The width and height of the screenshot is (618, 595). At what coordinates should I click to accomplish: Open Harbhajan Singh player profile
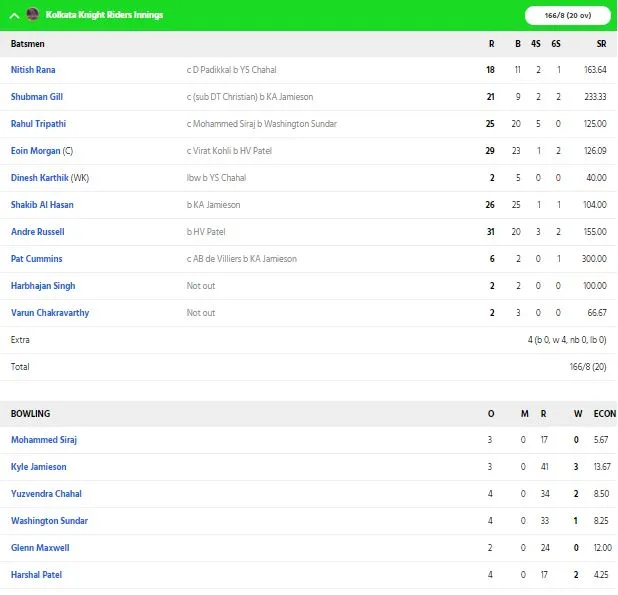tap(43, 286)
